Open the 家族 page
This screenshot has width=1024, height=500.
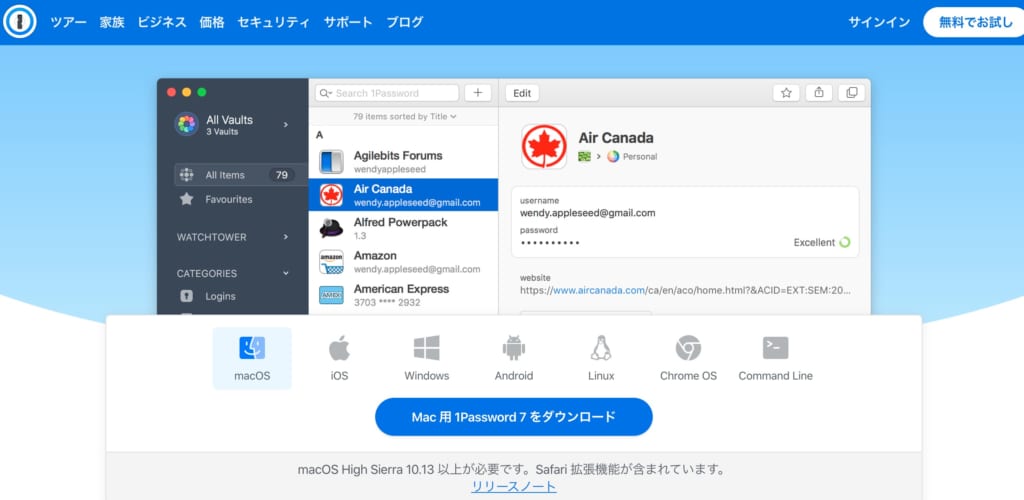click(112, 22)
